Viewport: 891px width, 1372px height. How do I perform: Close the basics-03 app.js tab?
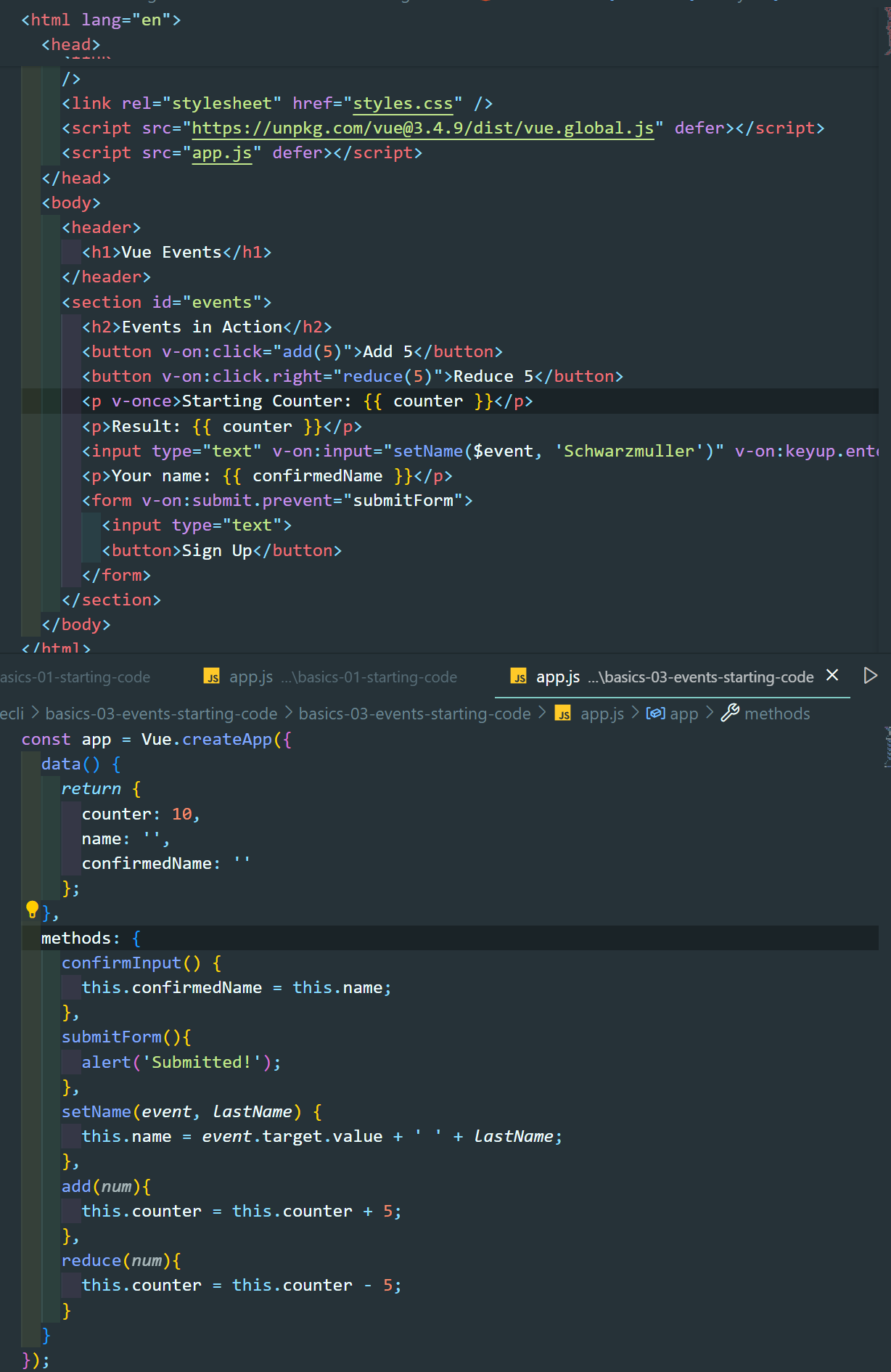tap(832, 675)
